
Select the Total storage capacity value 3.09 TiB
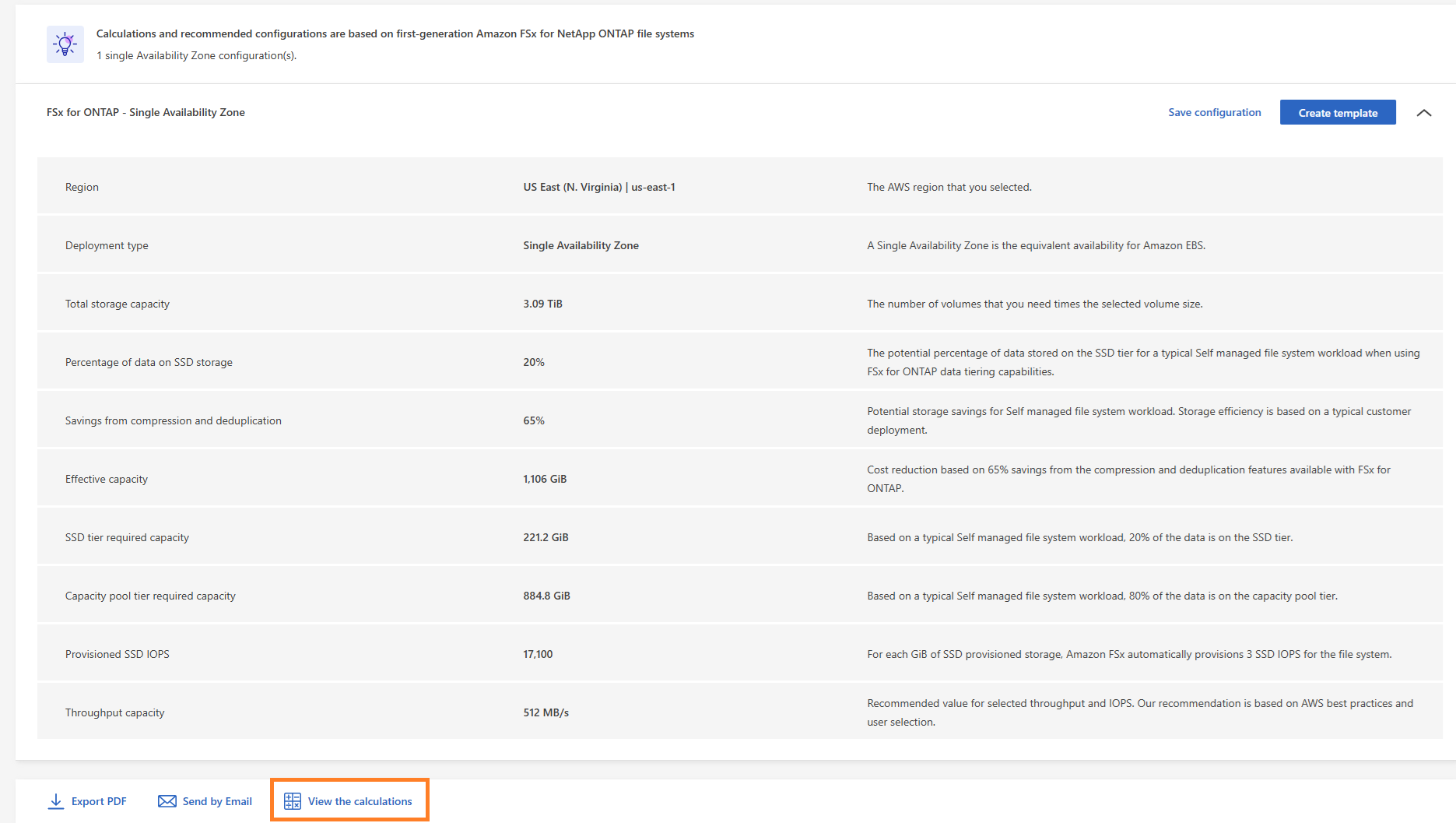(x=542, y=304)
